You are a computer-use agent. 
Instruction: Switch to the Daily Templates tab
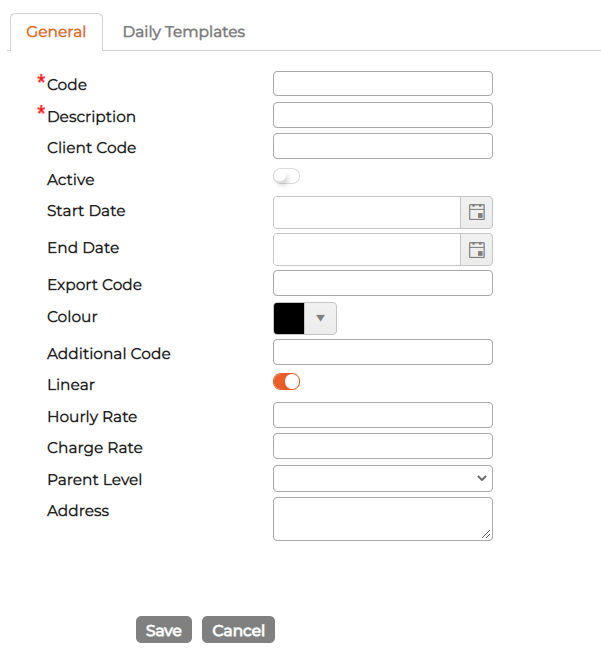[184, 32]
